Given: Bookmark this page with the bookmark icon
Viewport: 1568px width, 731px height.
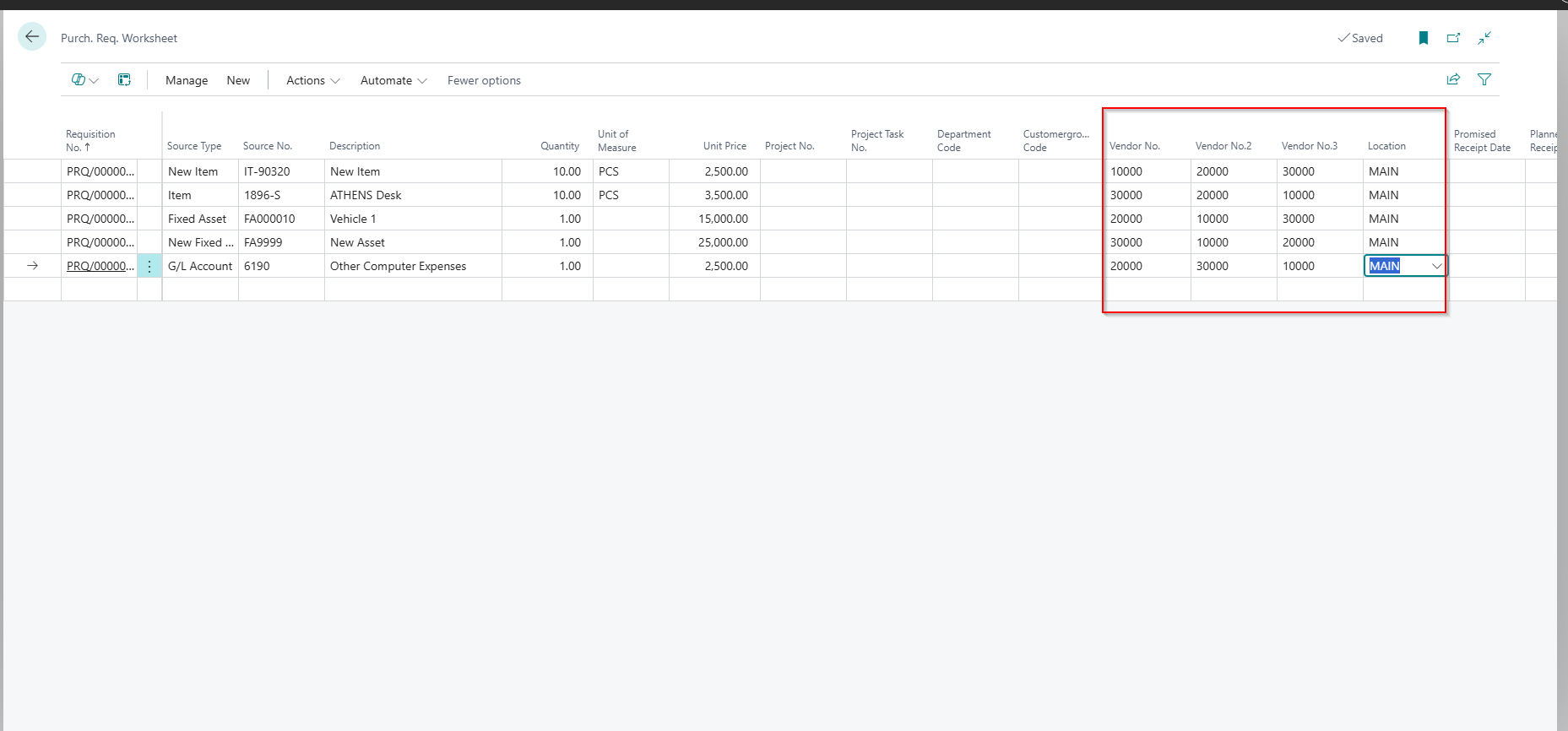Looking at the screenshot, I should point(1423,38).
